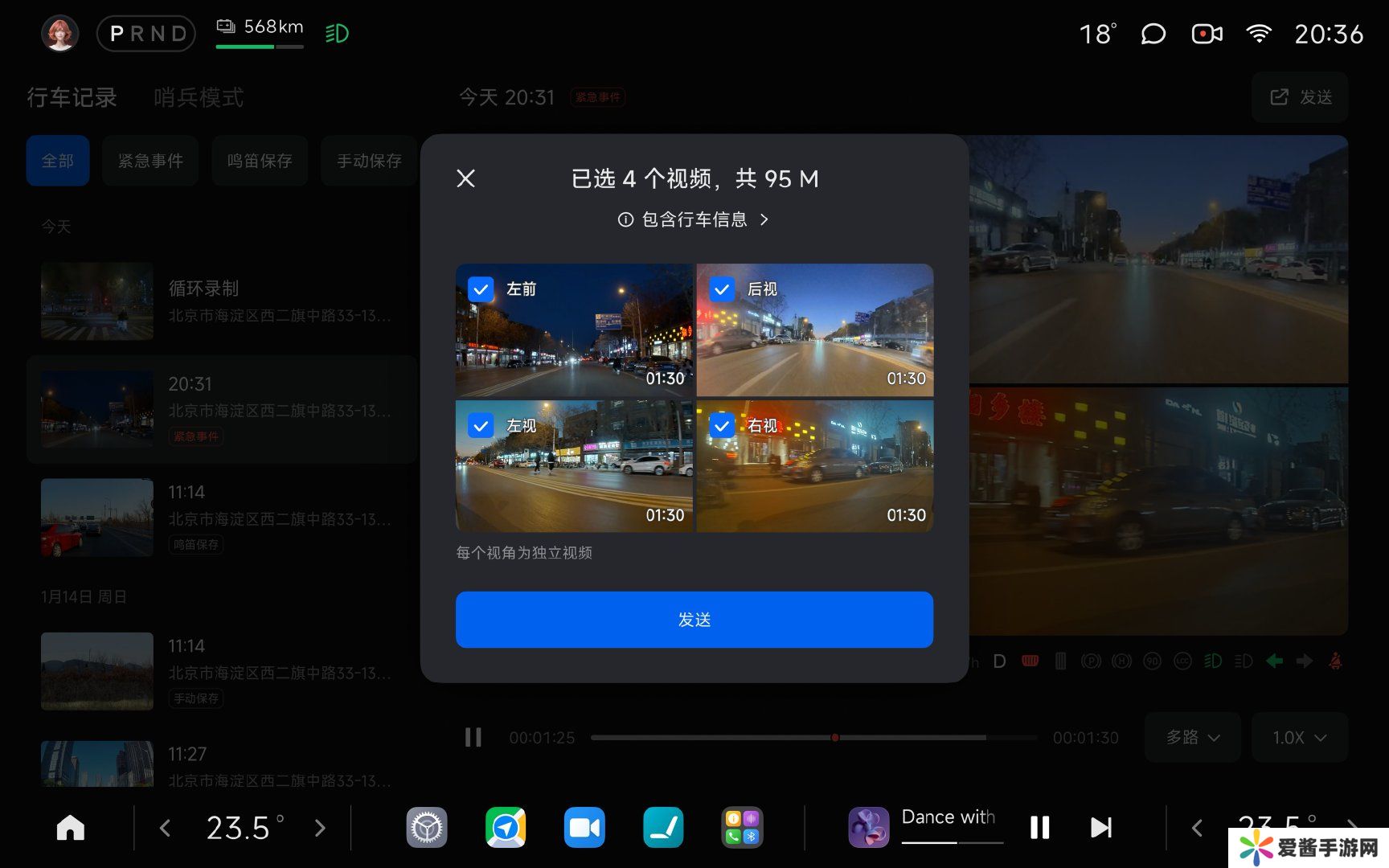
Task: Open the app folder with phone and Bluetooth
Action: [742, 828]
